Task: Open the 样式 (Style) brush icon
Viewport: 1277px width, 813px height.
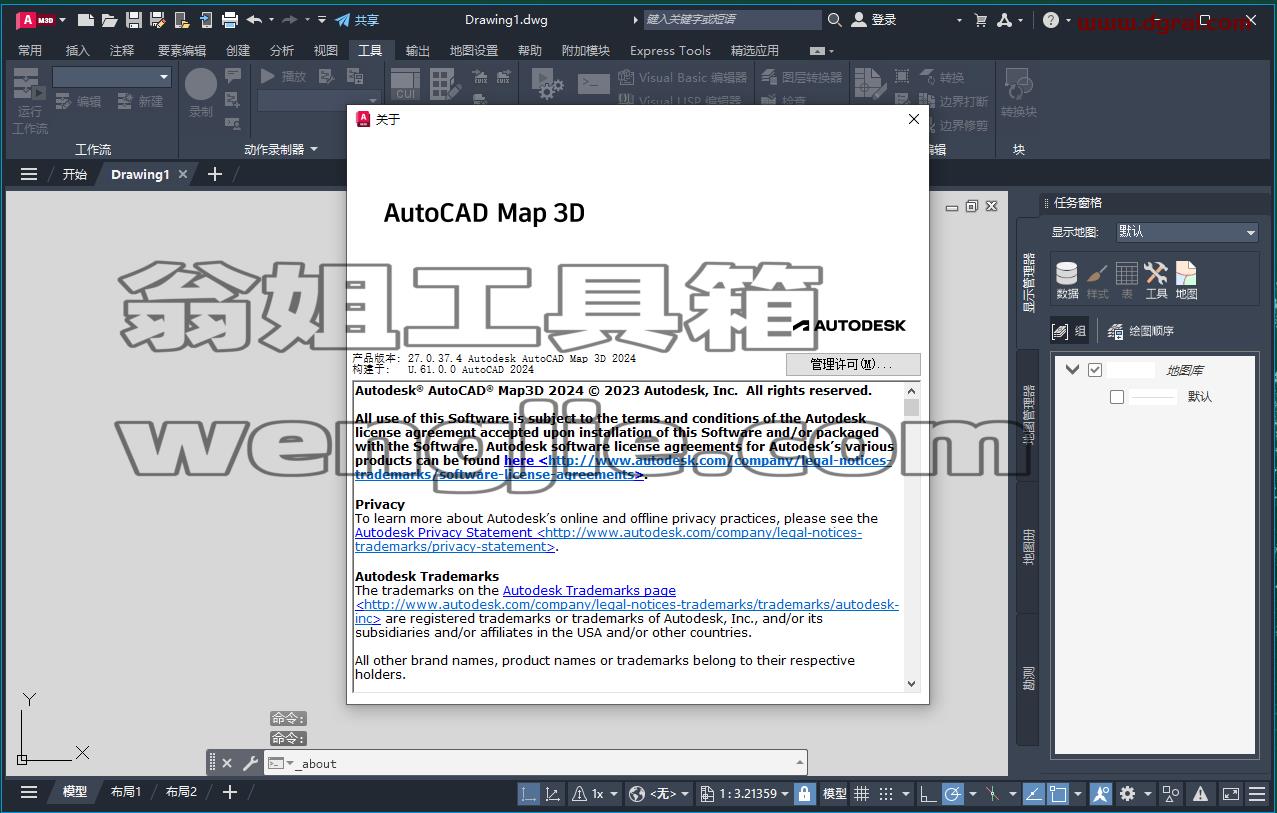Action: point(1097,280)
